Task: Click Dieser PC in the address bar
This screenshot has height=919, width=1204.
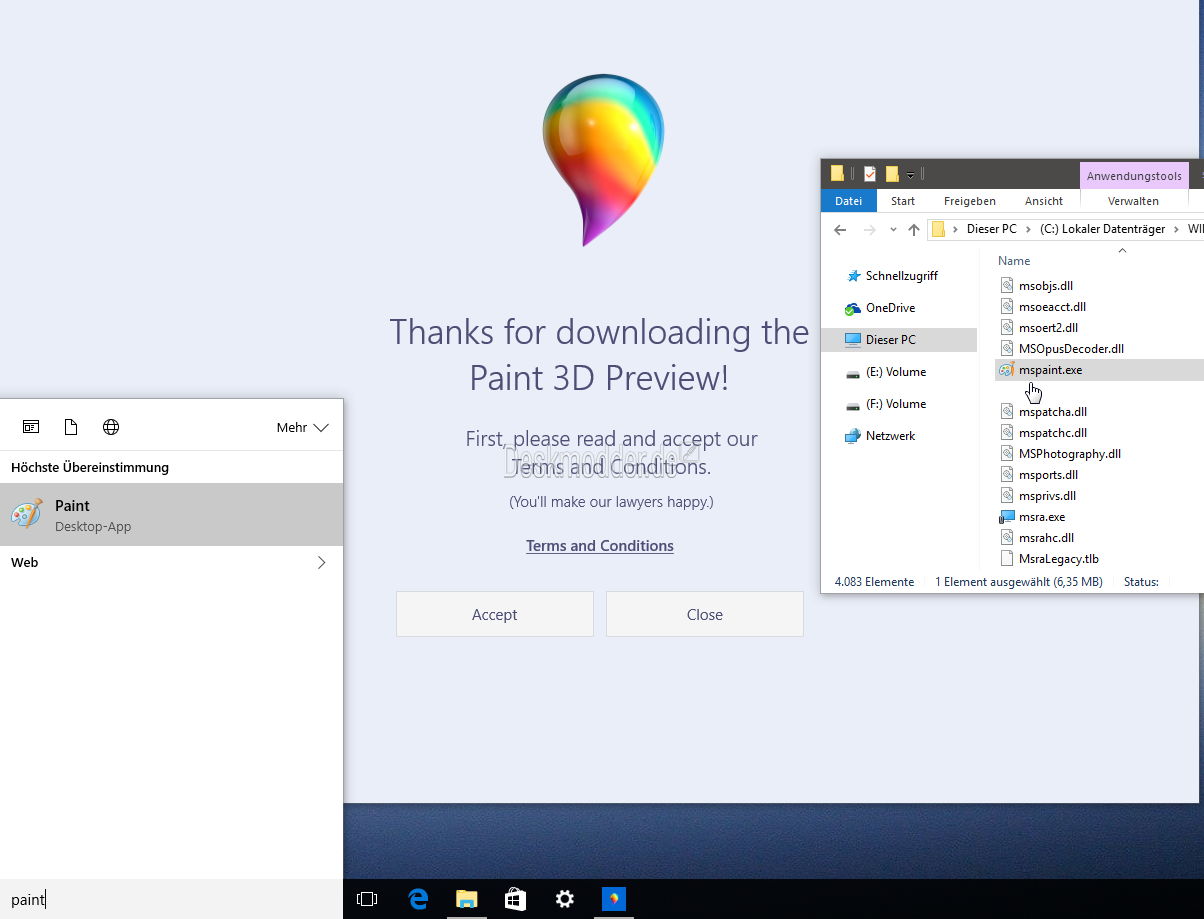Action: coord(992,229)
